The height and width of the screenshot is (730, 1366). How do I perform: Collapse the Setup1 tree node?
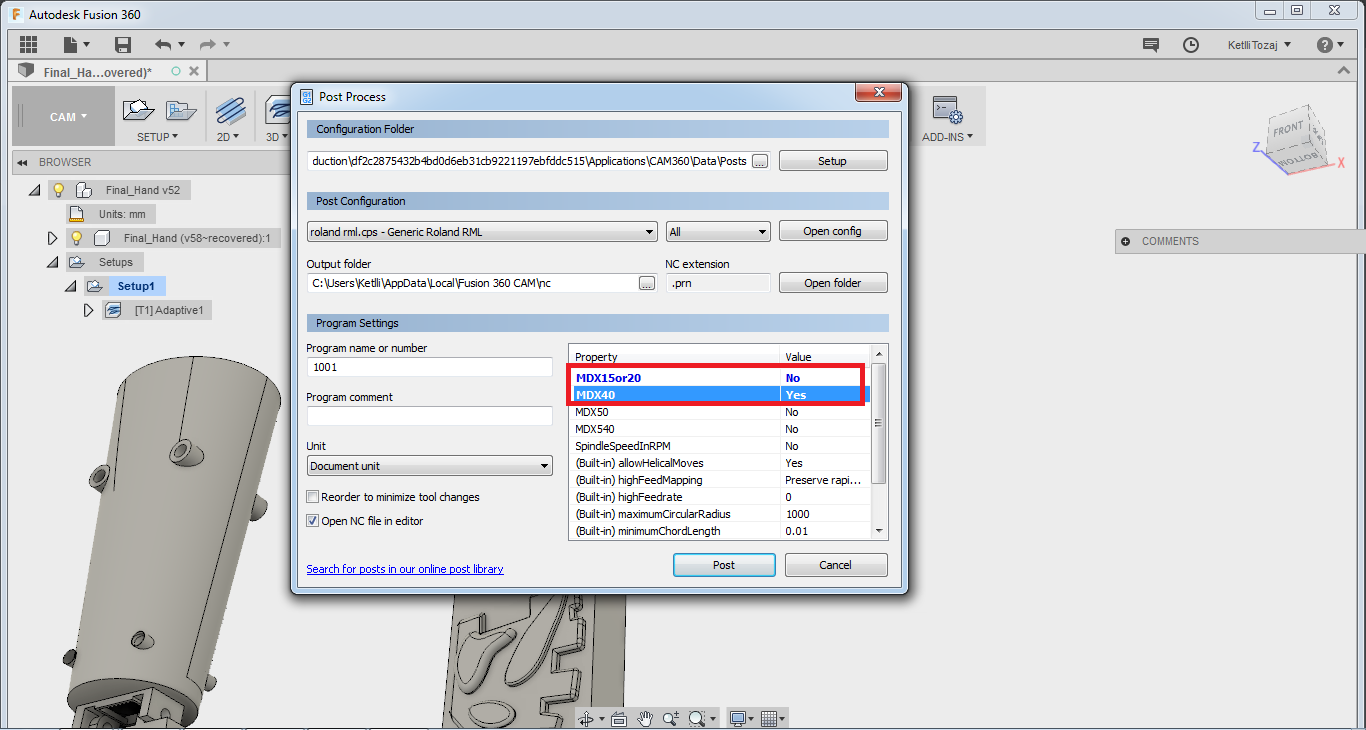[71, 286]
